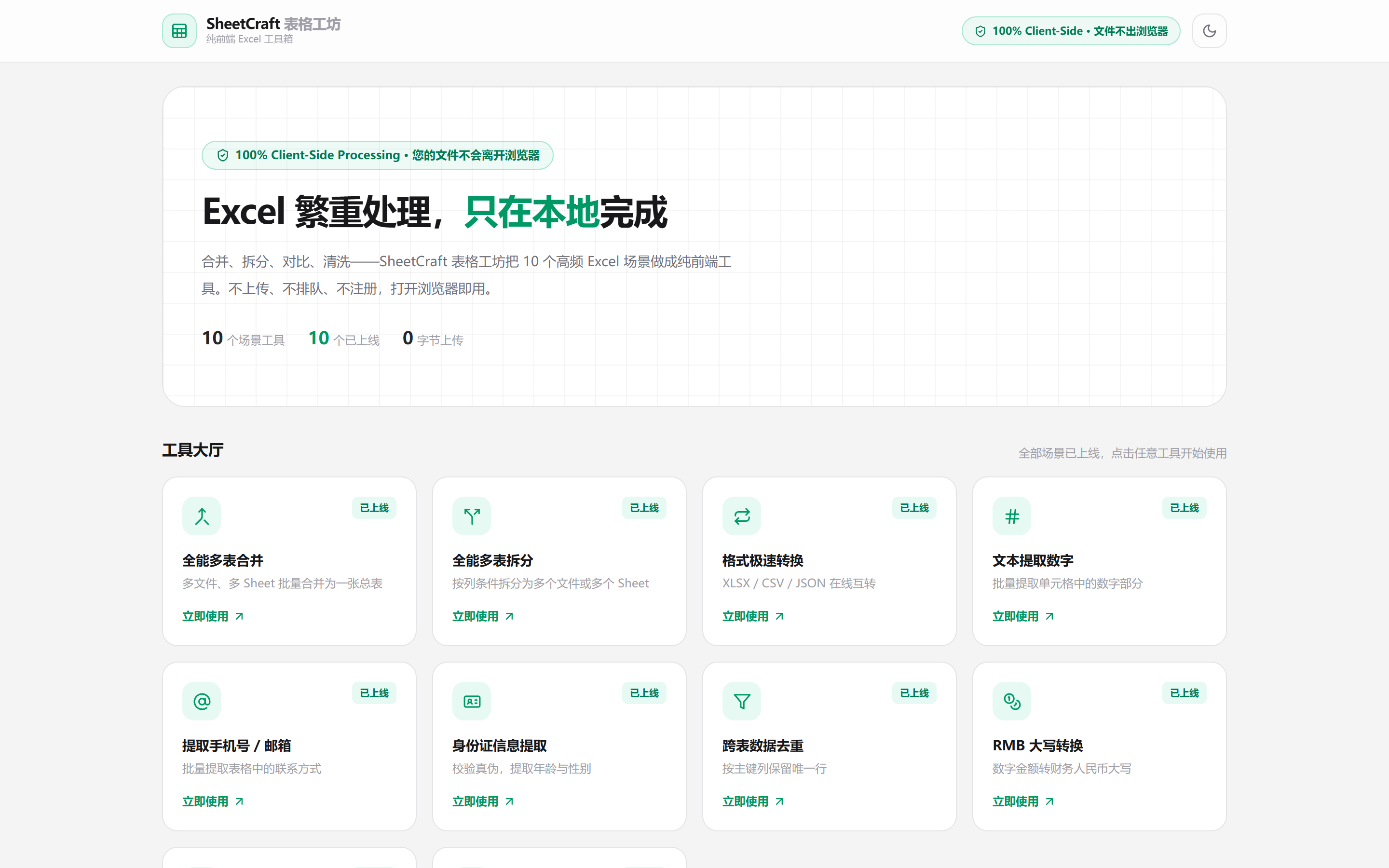Viewport: 1389px width, 868px height.
Task: Click the 已上线 badge on 文本提取数字
Action: point(1185,507)
